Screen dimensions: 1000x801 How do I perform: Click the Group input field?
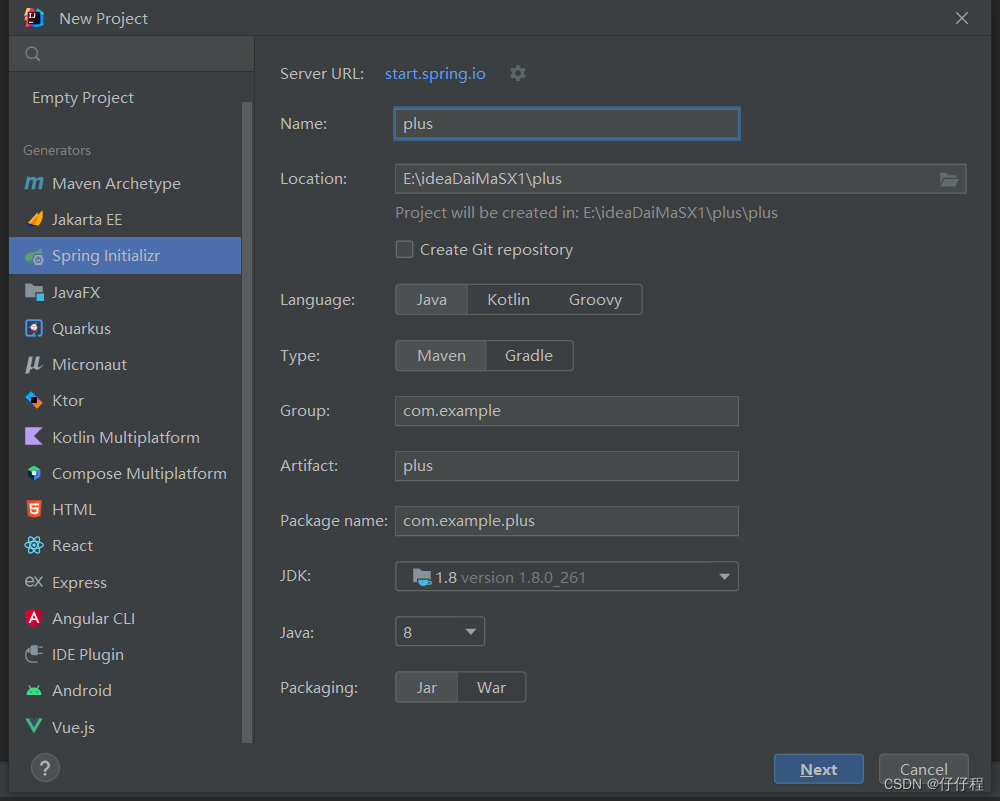coord(567,411)
